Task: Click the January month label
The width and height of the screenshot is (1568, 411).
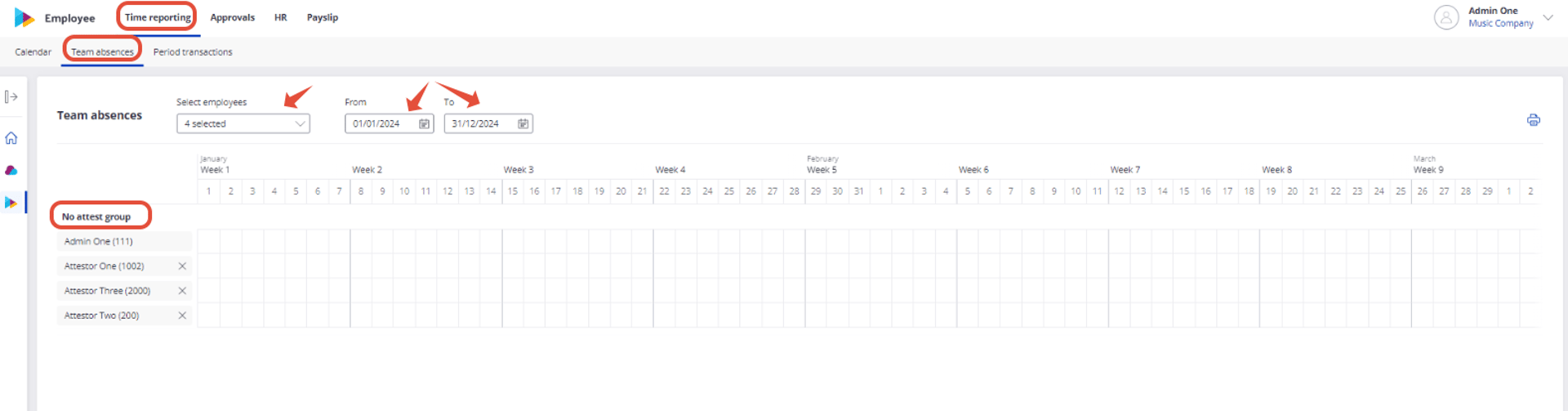Action: (x=213, y=159)
